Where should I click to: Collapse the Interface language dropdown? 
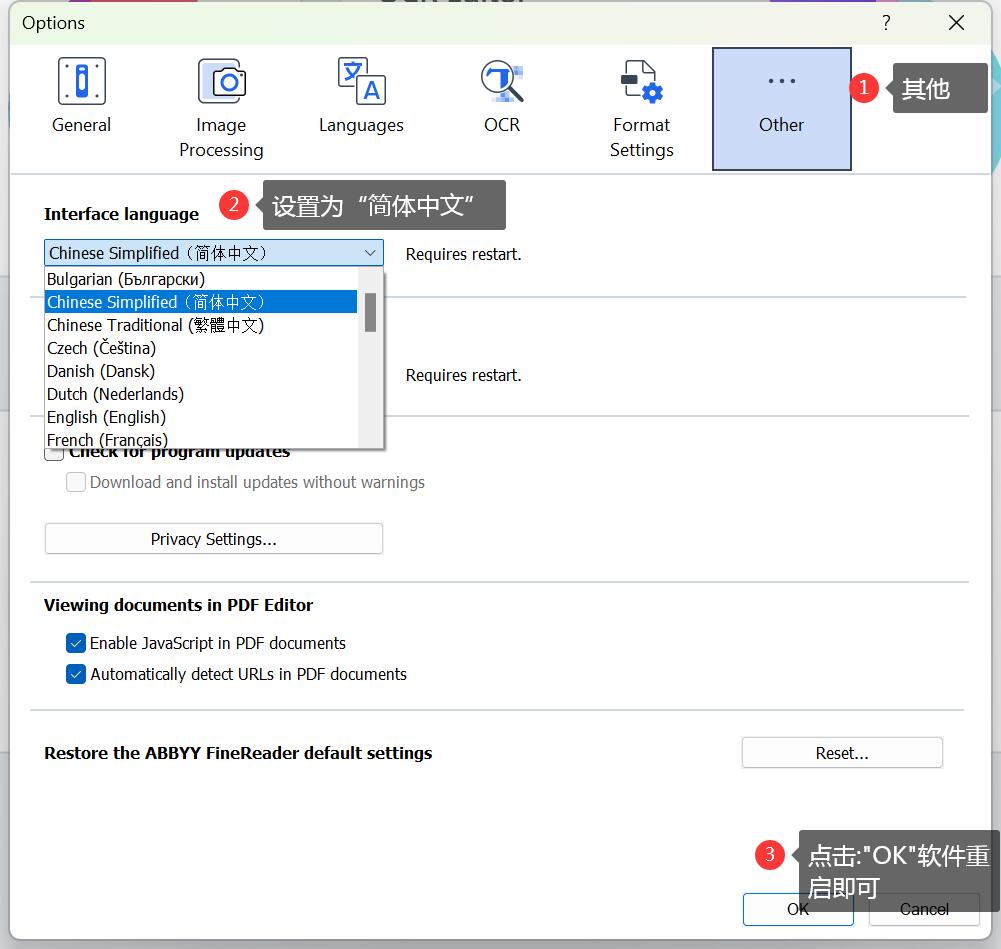click(x=369, y=253)
